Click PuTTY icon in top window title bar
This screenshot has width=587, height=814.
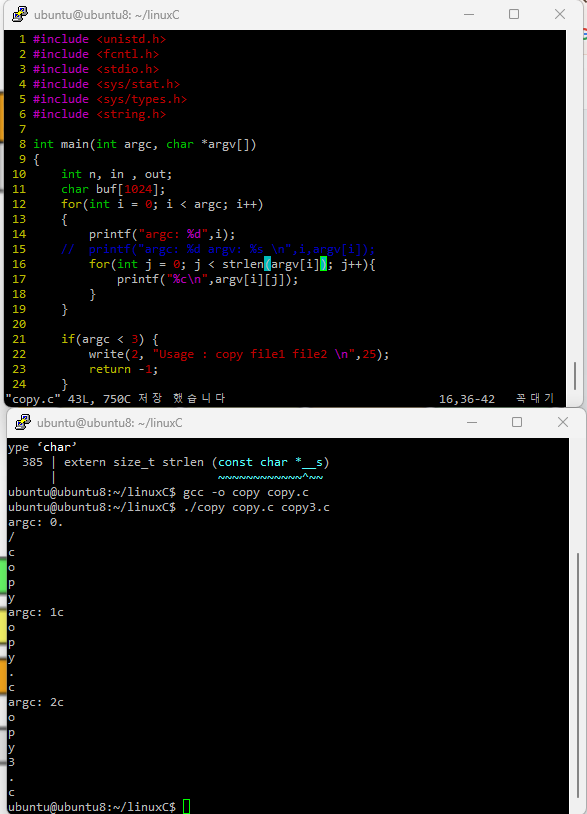(20, 14)
